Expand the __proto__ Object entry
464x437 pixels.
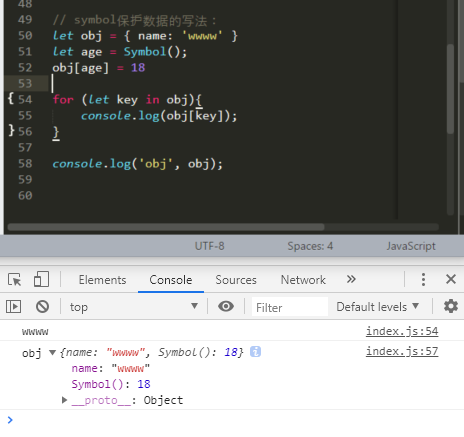coord(65,400)
